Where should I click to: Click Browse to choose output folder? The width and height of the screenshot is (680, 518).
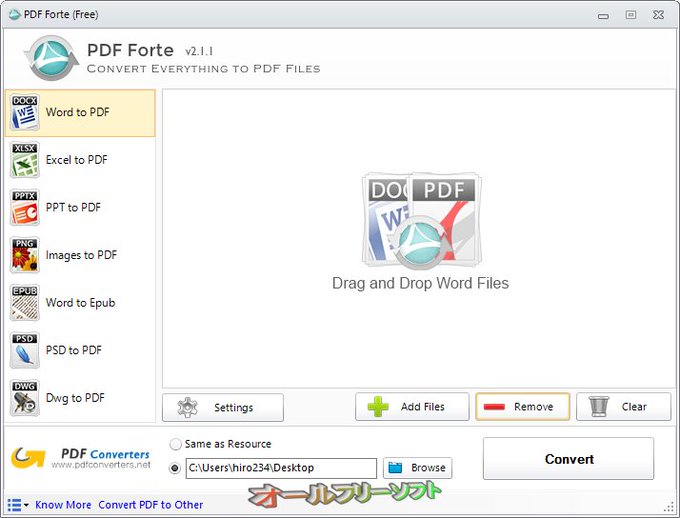click(x=418, y=468)
